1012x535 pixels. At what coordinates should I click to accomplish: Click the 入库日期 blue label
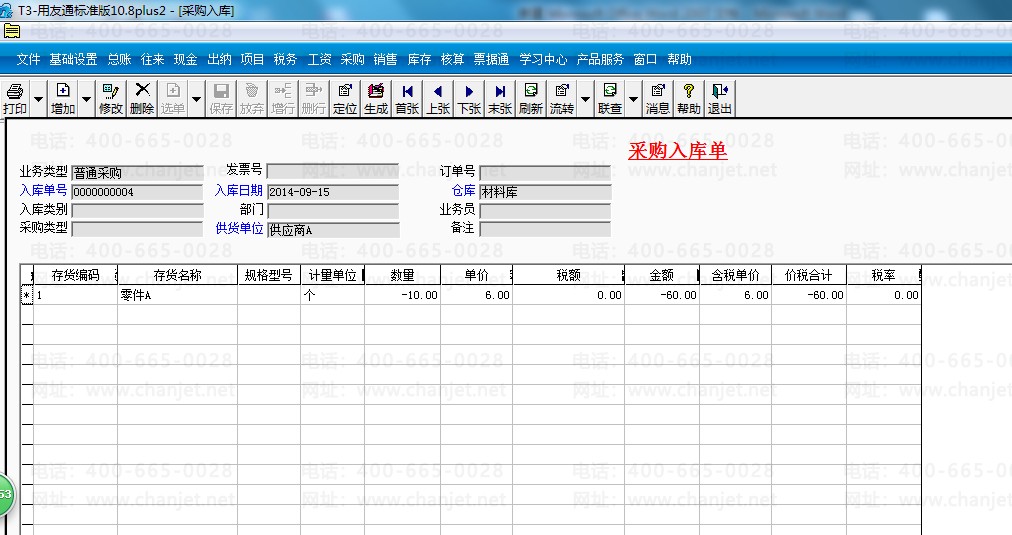pyautogui.click(x=239, y=190)
